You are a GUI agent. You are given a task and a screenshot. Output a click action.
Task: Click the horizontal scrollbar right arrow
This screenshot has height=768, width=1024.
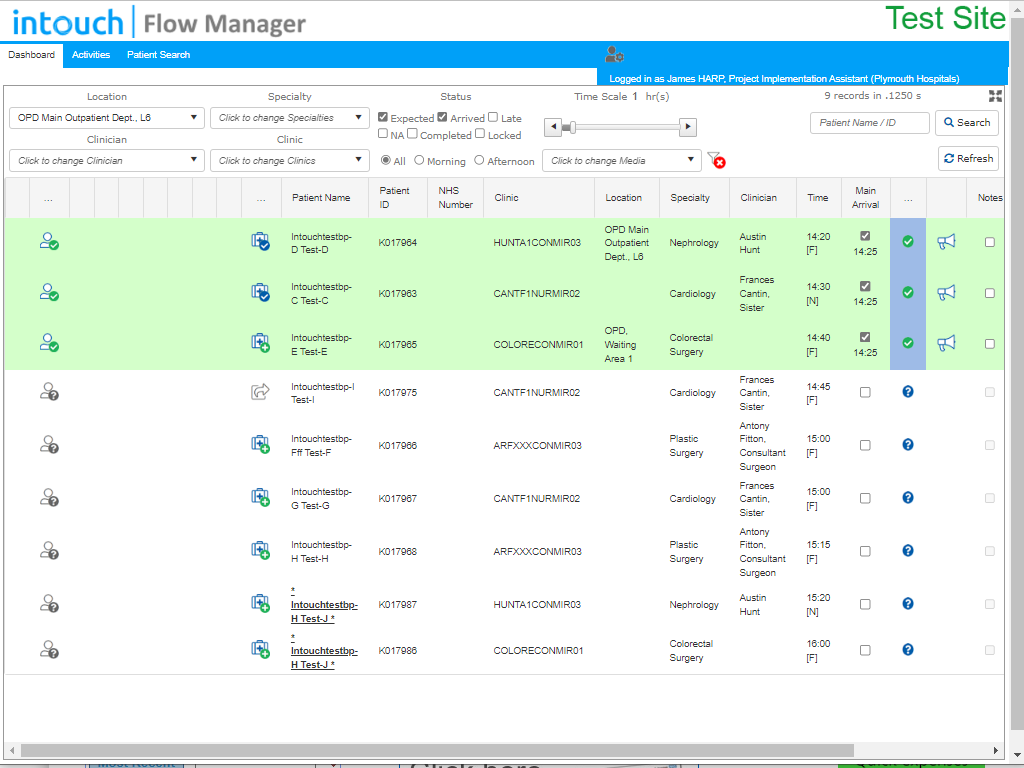[995, 750]
